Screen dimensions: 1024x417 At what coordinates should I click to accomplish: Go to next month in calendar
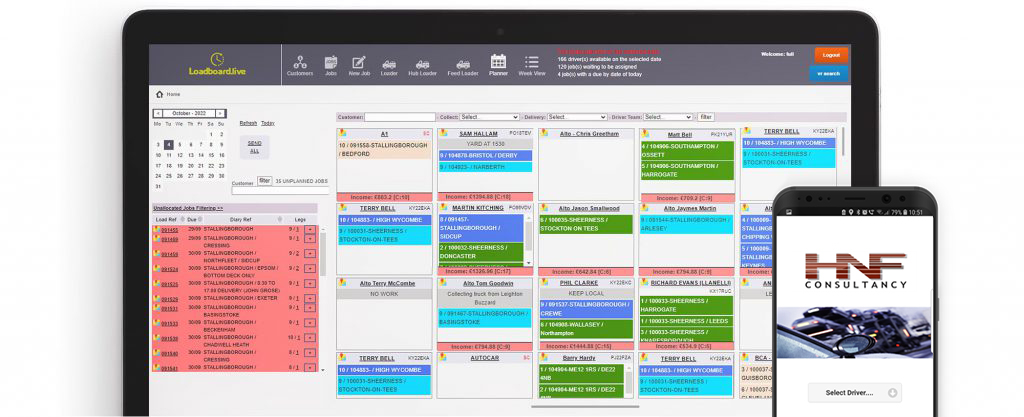[x=221, y=113]
